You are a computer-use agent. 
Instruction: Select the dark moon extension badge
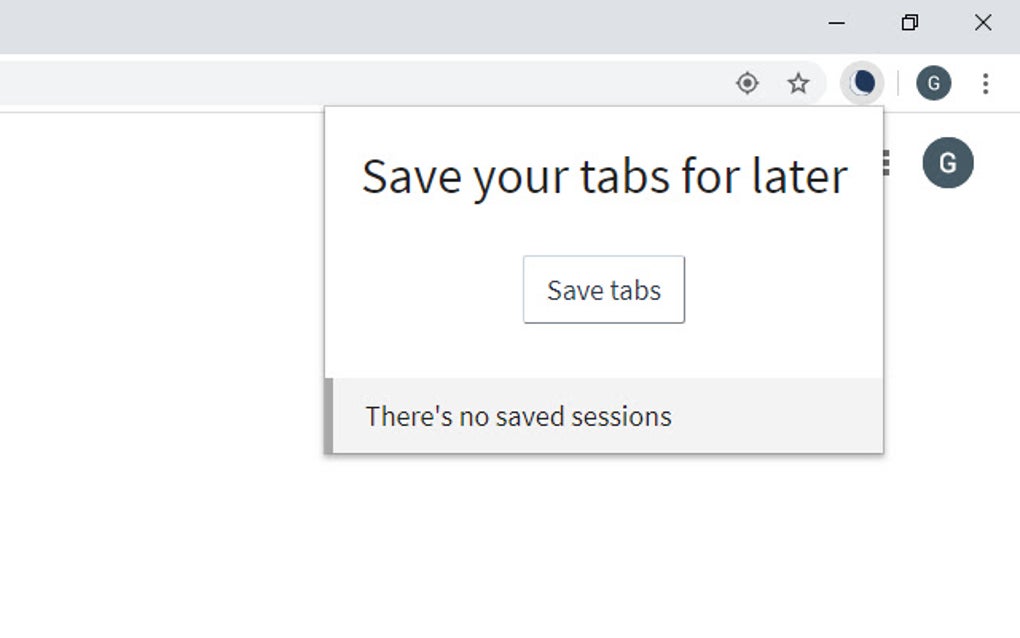click(861, 83)
